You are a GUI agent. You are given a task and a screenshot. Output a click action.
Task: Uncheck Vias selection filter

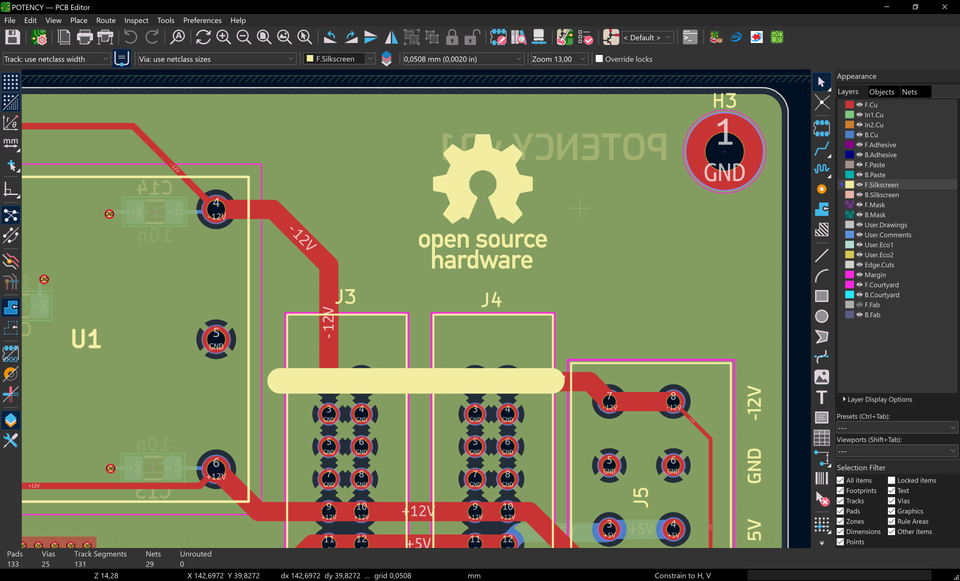891,501
